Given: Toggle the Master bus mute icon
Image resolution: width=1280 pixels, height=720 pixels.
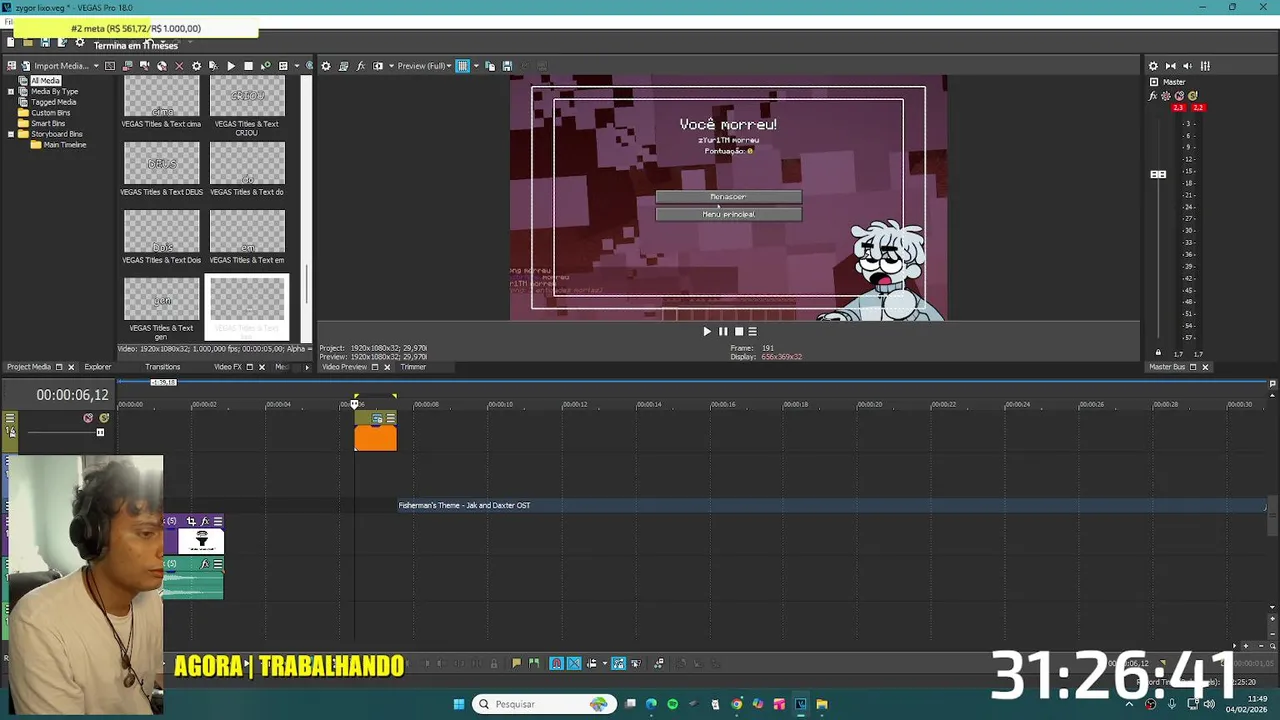Looking at the screenshot, I should 1179,96.
